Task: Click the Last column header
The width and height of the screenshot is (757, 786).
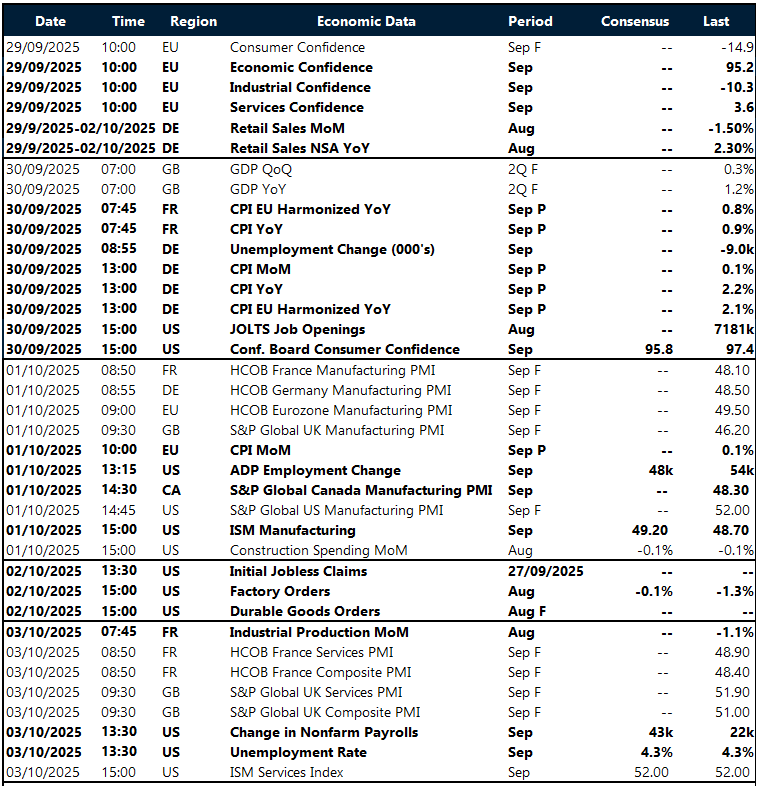Action: click(x=716, y=21)
